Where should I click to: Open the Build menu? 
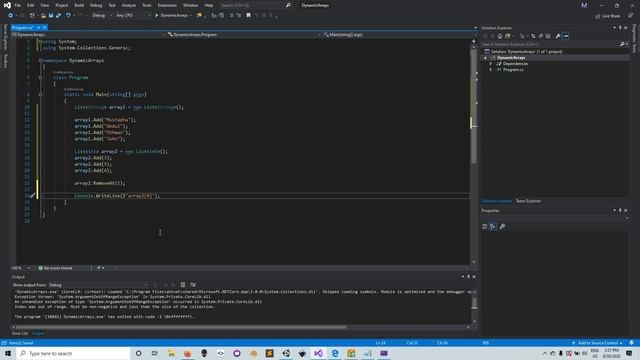[x=79, y=5]
